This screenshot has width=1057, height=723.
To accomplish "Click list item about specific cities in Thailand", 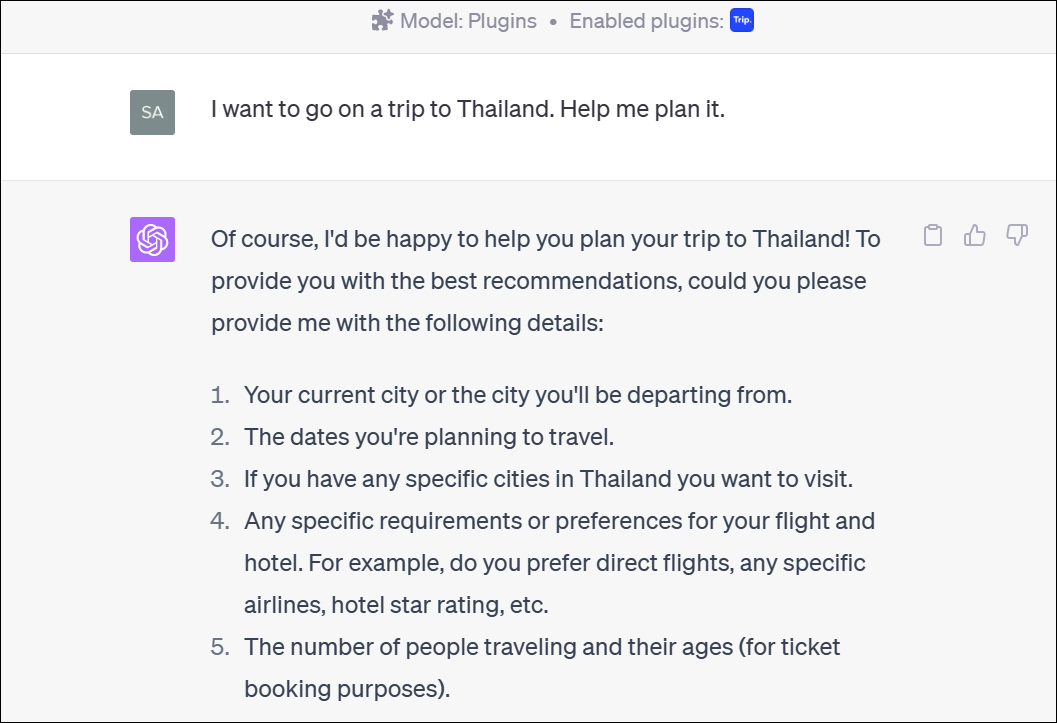I will [547, 479].
